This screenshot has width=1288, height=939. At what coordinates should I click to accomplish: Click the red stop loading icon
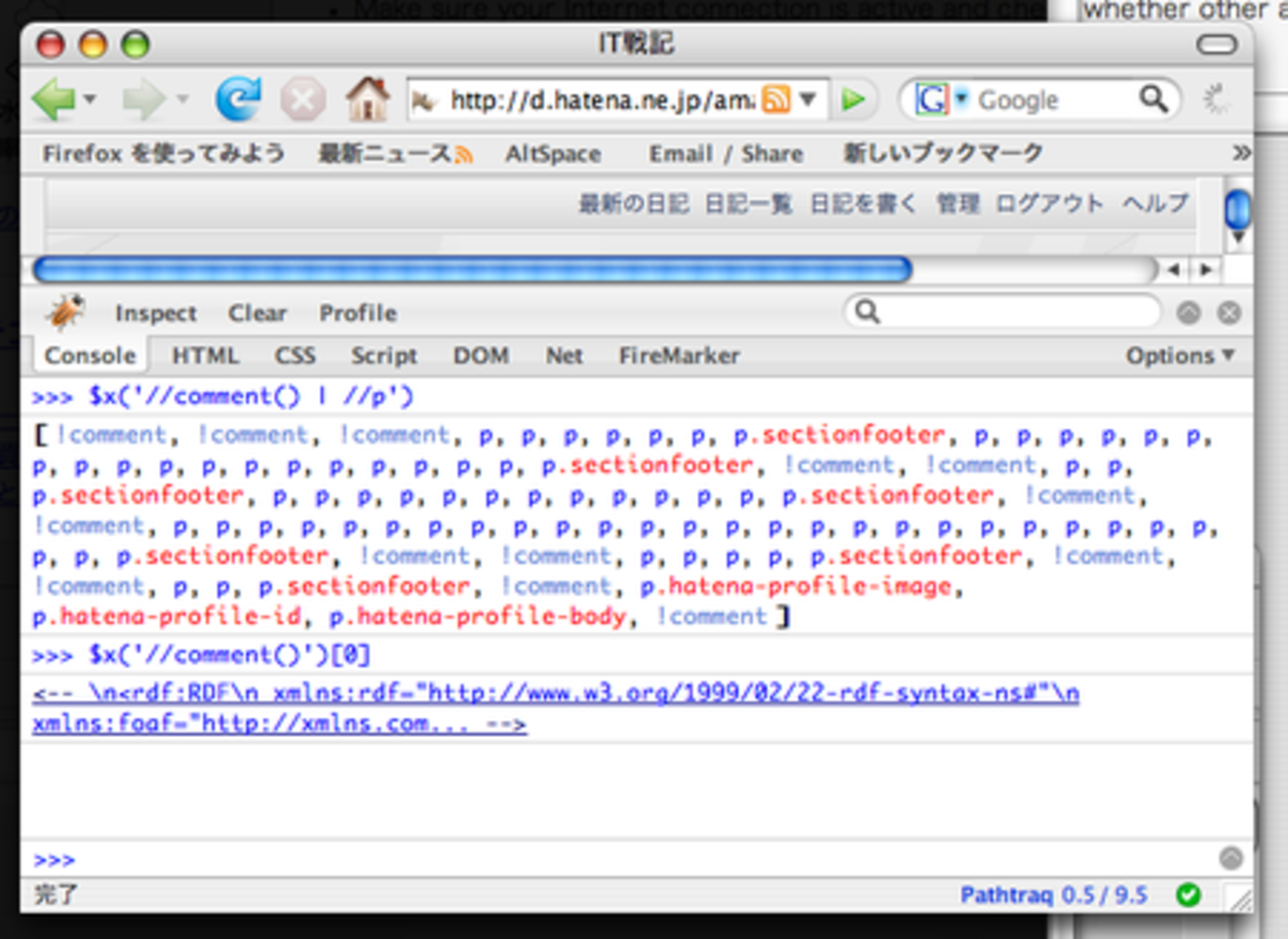click(302, 99)
